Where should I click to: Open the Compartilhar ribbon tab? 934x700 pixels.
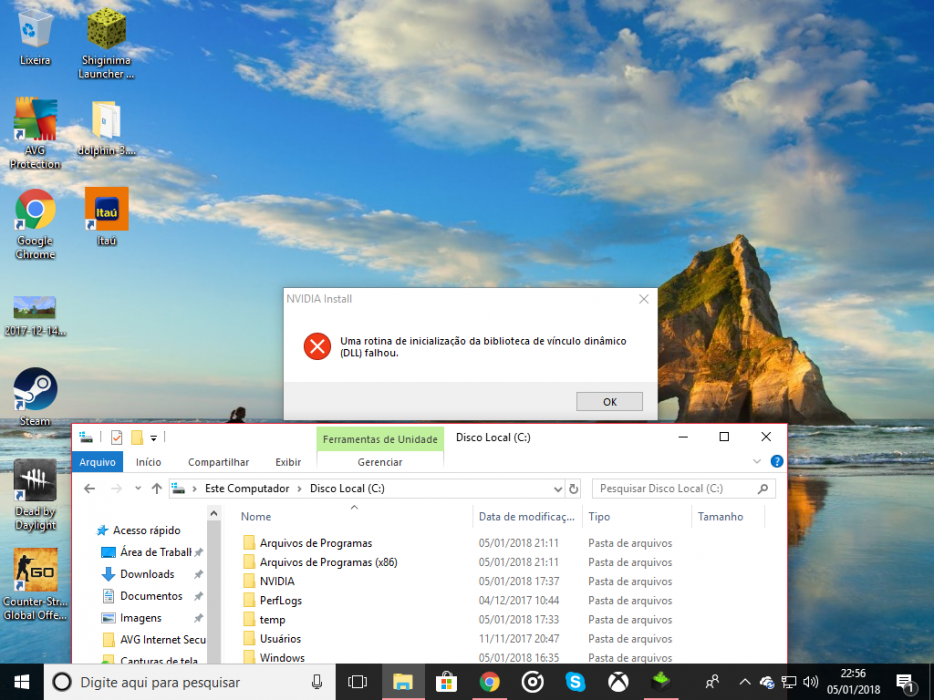(219, 462)
